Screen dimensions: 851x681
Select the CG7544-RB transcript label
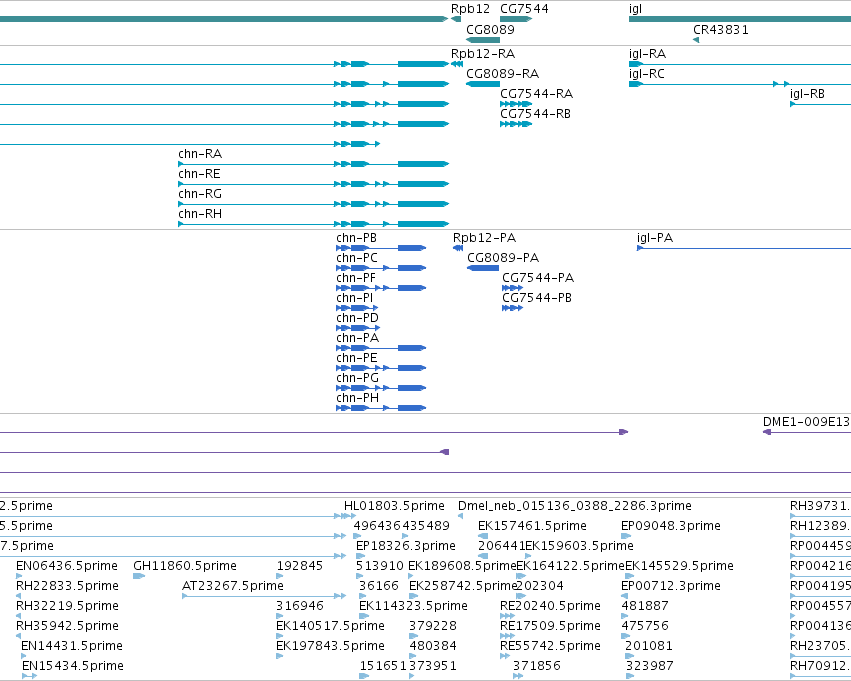535,113
